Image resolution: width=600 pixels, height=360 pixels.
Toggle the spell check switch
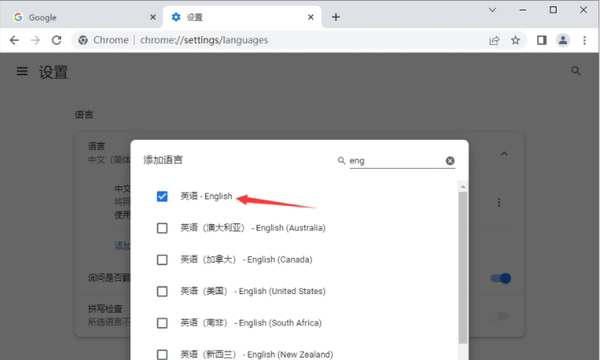tap(499, 316)
